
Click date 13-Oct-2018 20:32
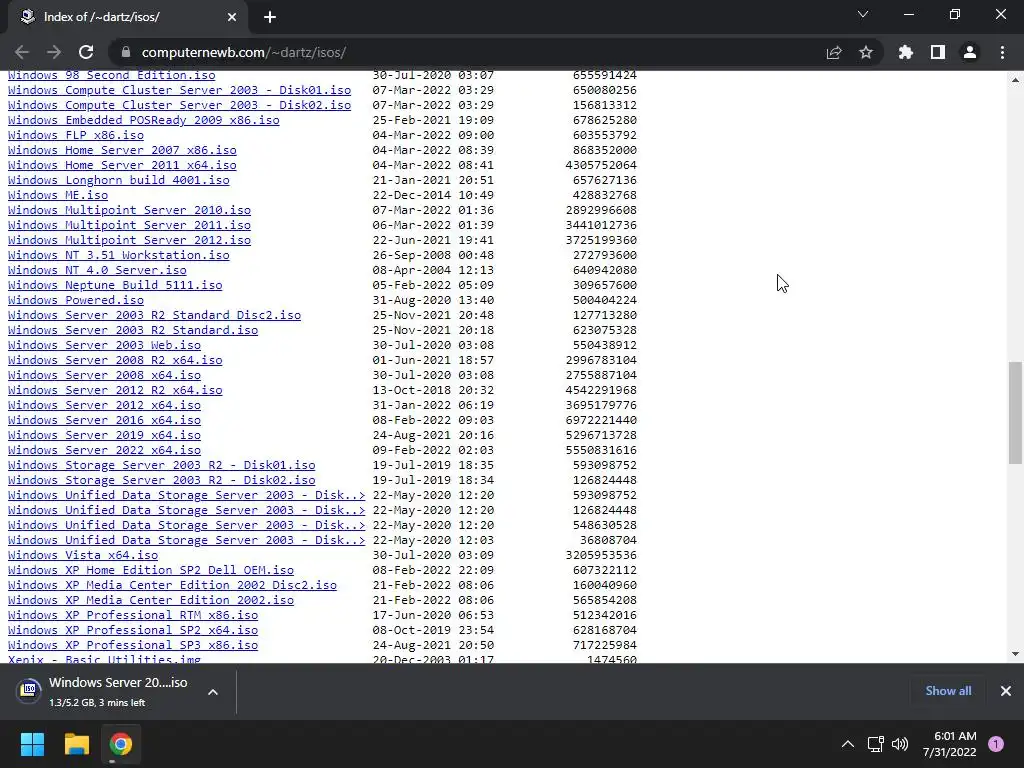[x=433, y=390]
